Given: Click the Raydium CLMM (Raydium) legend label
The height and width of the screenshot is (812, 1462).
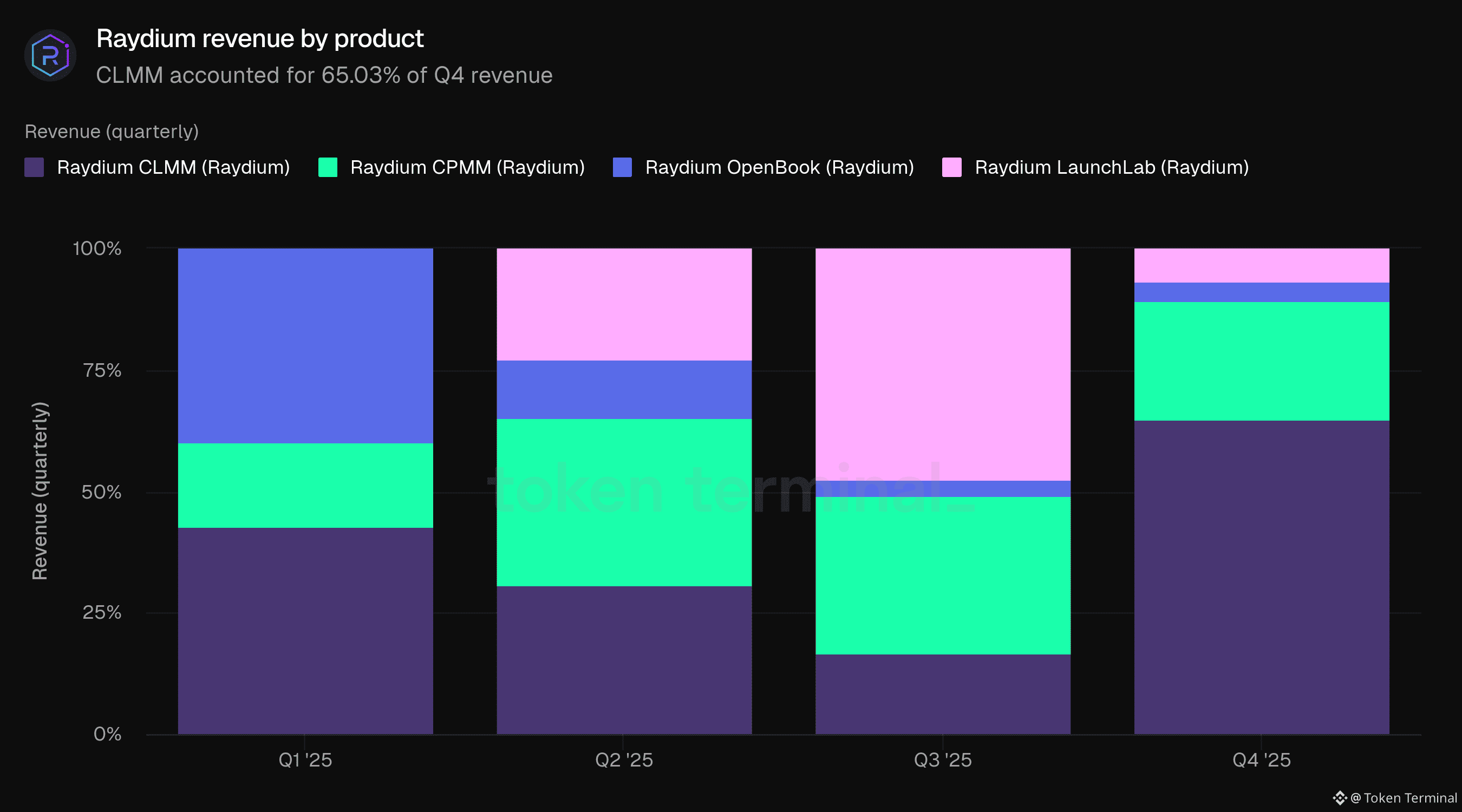Looking at the screenshot, I should tap(173, 167).
